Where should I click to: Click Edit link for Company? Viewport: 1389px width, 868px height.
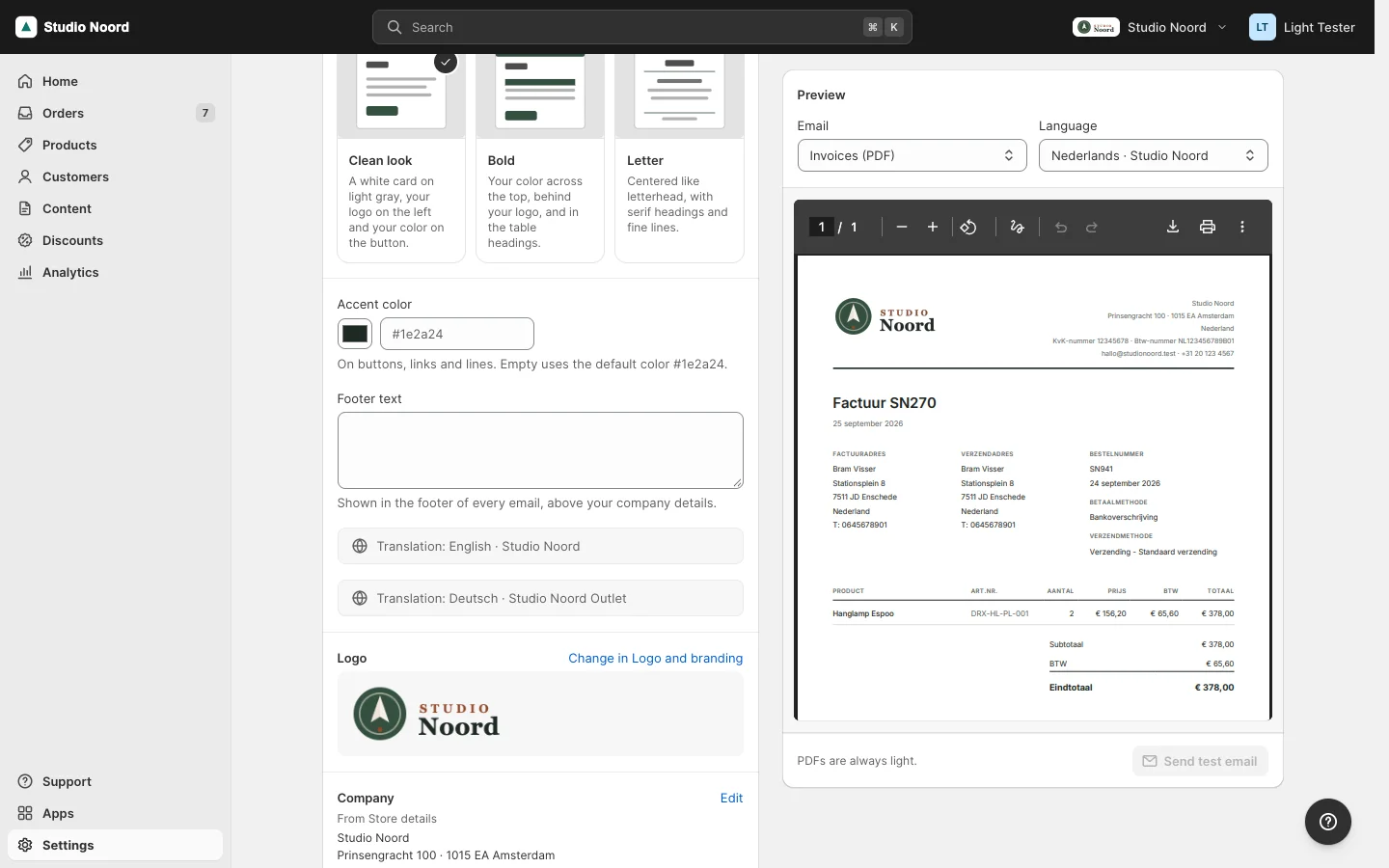tap(732, 798)
